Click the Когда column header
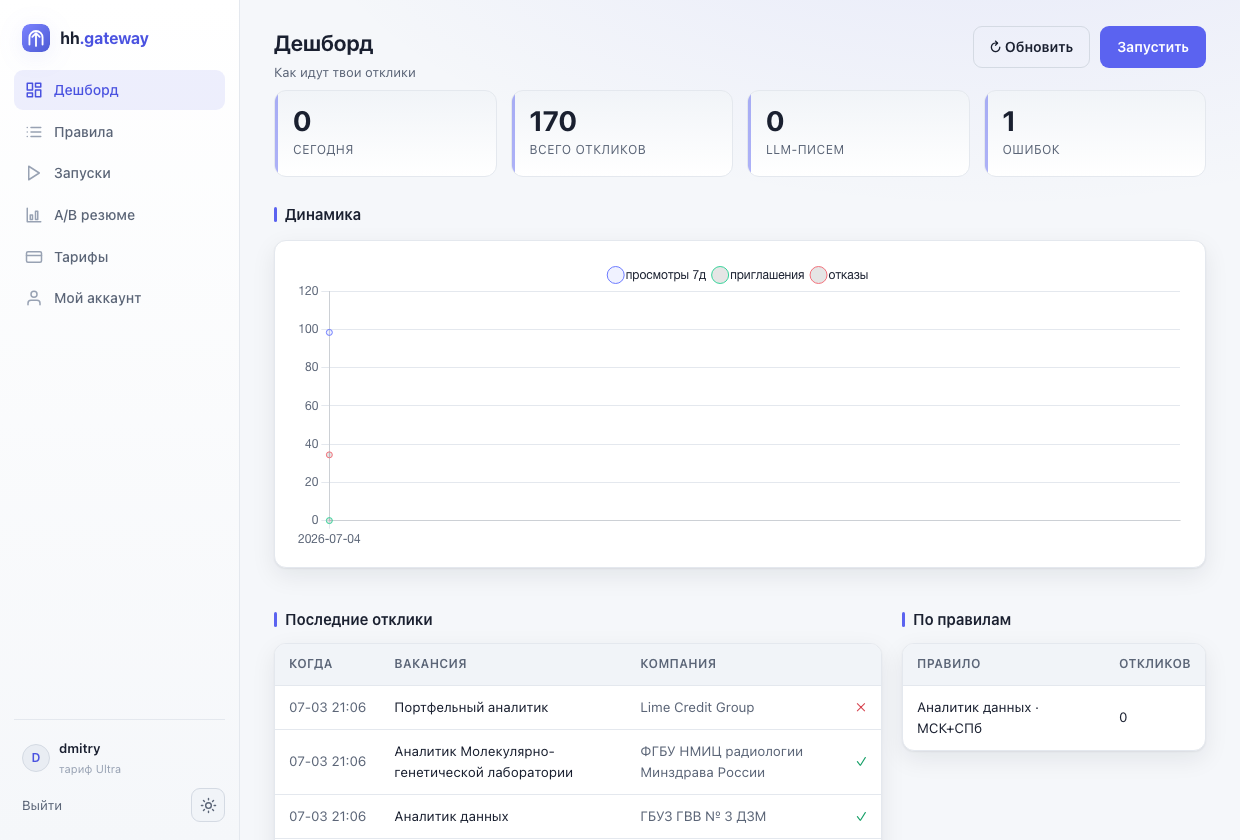The width and height of the screenshot is (1240, 840). [x=311, y=664]
